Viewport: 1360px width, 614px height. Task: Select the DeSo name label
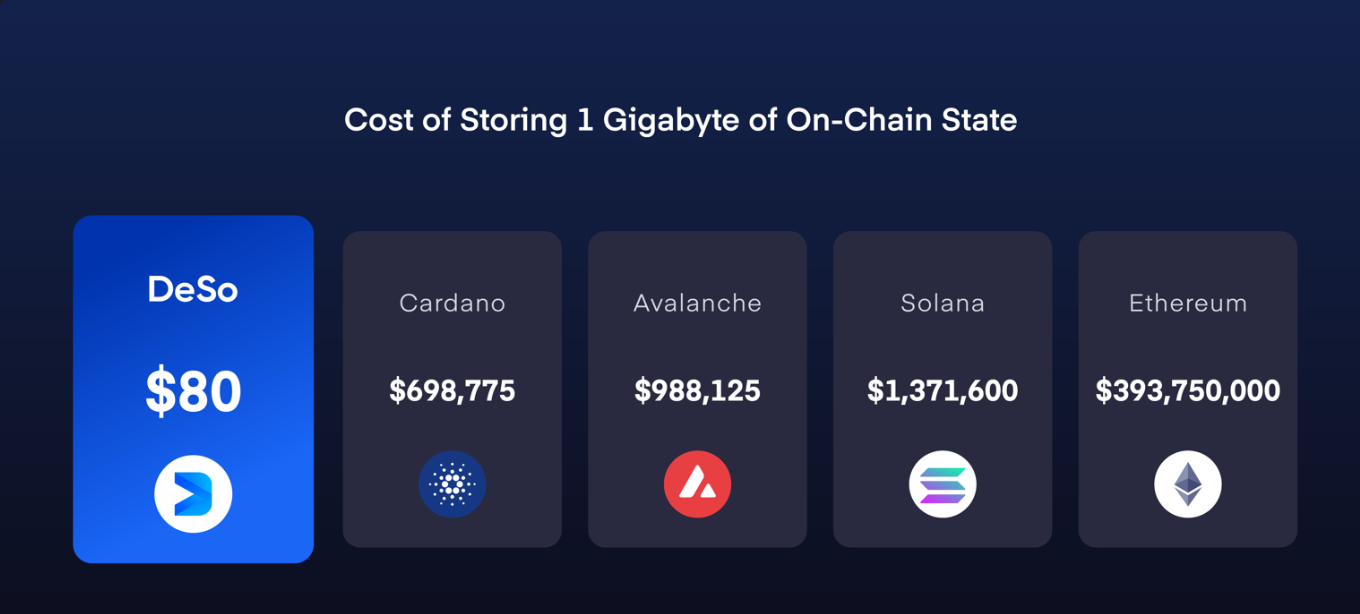tap(193, 290)
